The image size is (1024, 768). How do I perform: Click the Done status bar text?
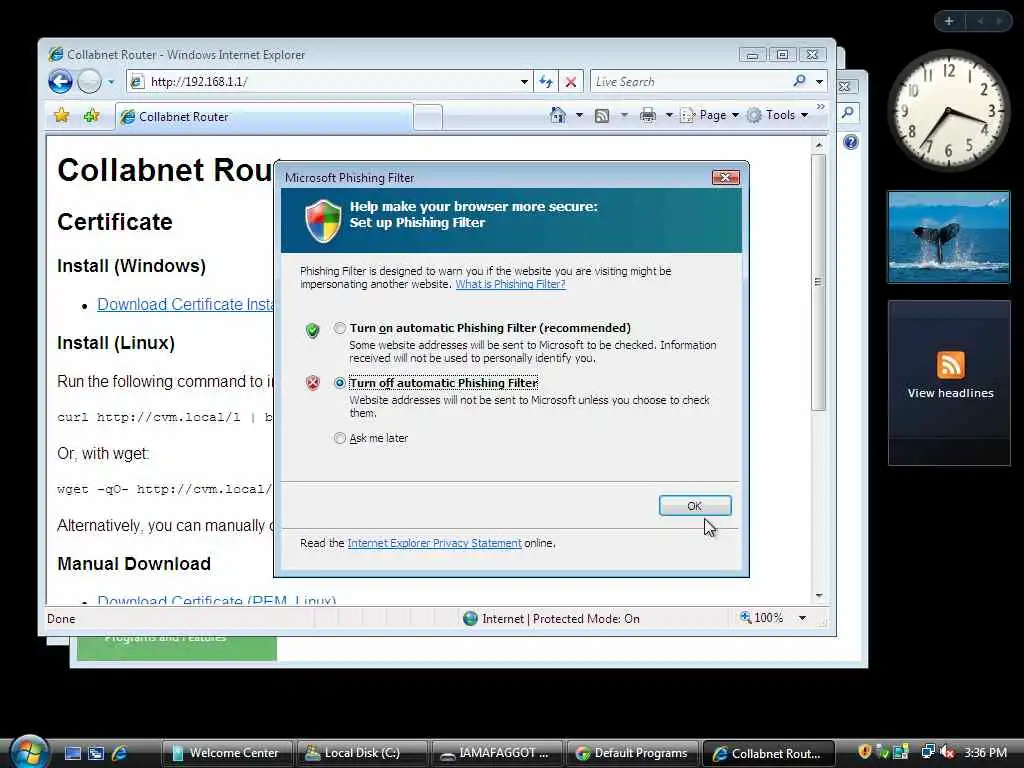click(x=61, y=619)
